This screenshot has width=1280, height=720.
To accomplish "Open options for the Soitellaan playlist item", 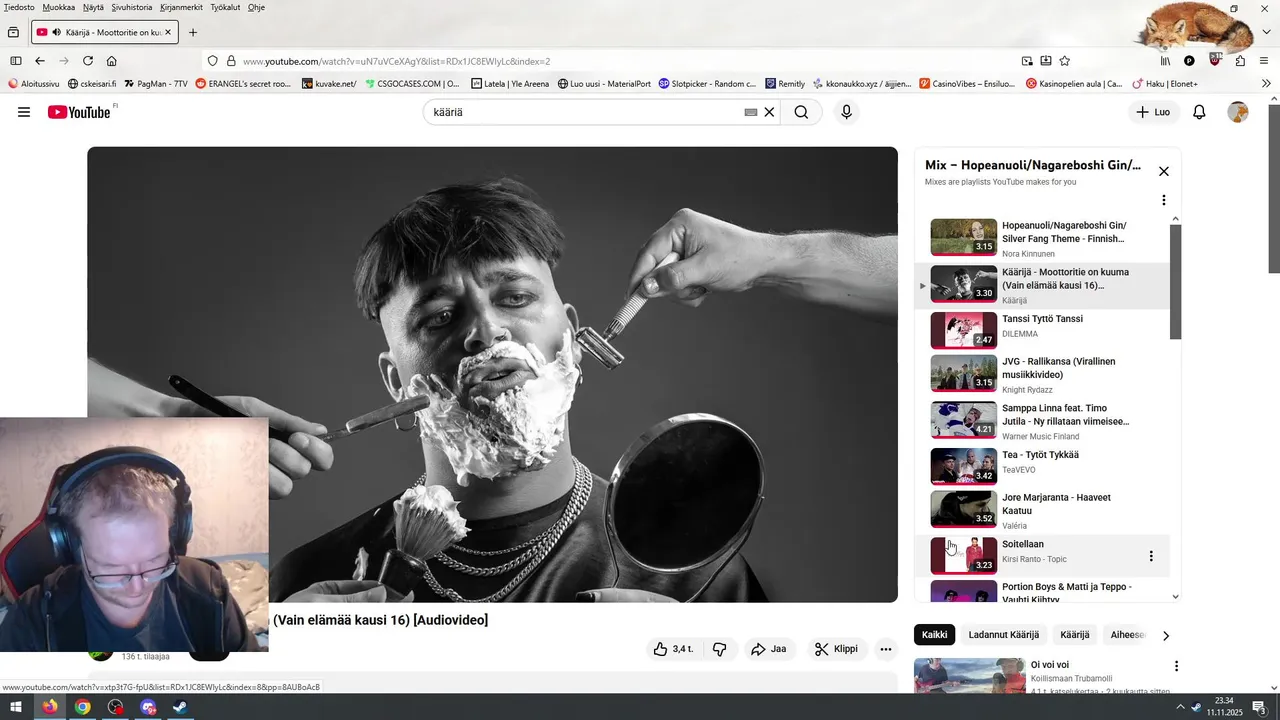I will [1151, 556].
